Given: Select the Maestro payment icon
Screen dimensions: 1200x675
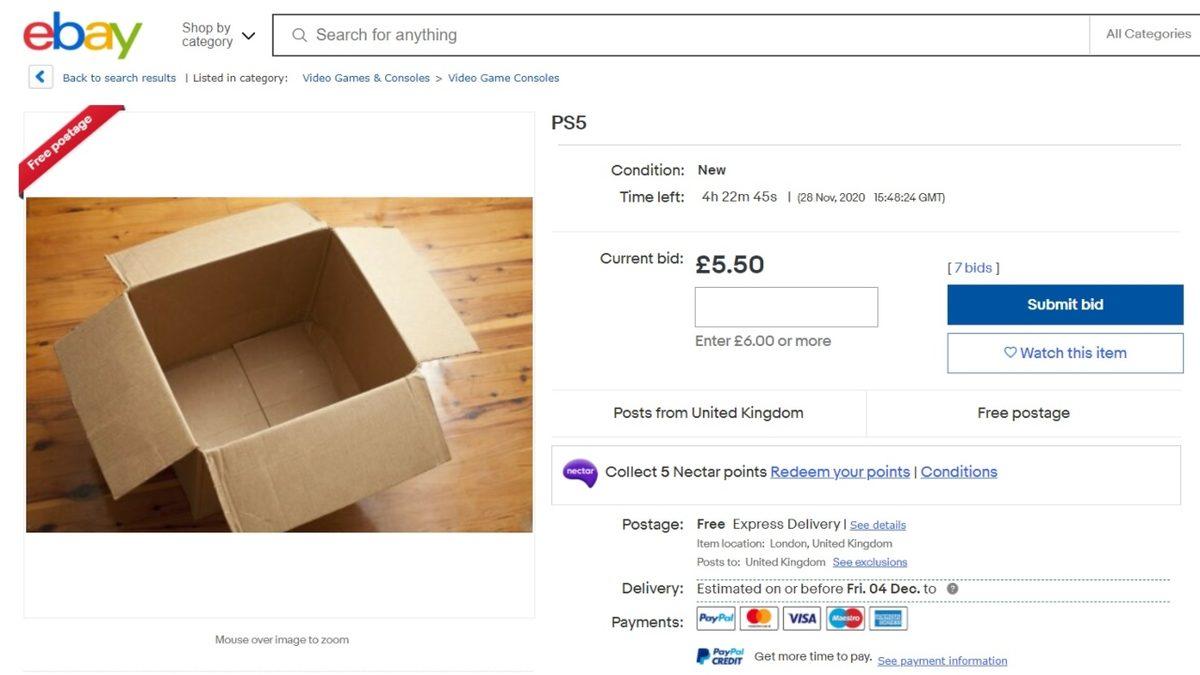Looking at the screenshot, I should (844, 618).
